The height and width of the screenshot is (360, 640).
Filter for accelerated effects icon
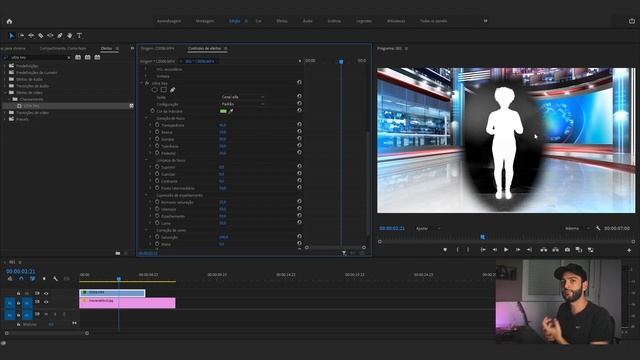(78, 58)
